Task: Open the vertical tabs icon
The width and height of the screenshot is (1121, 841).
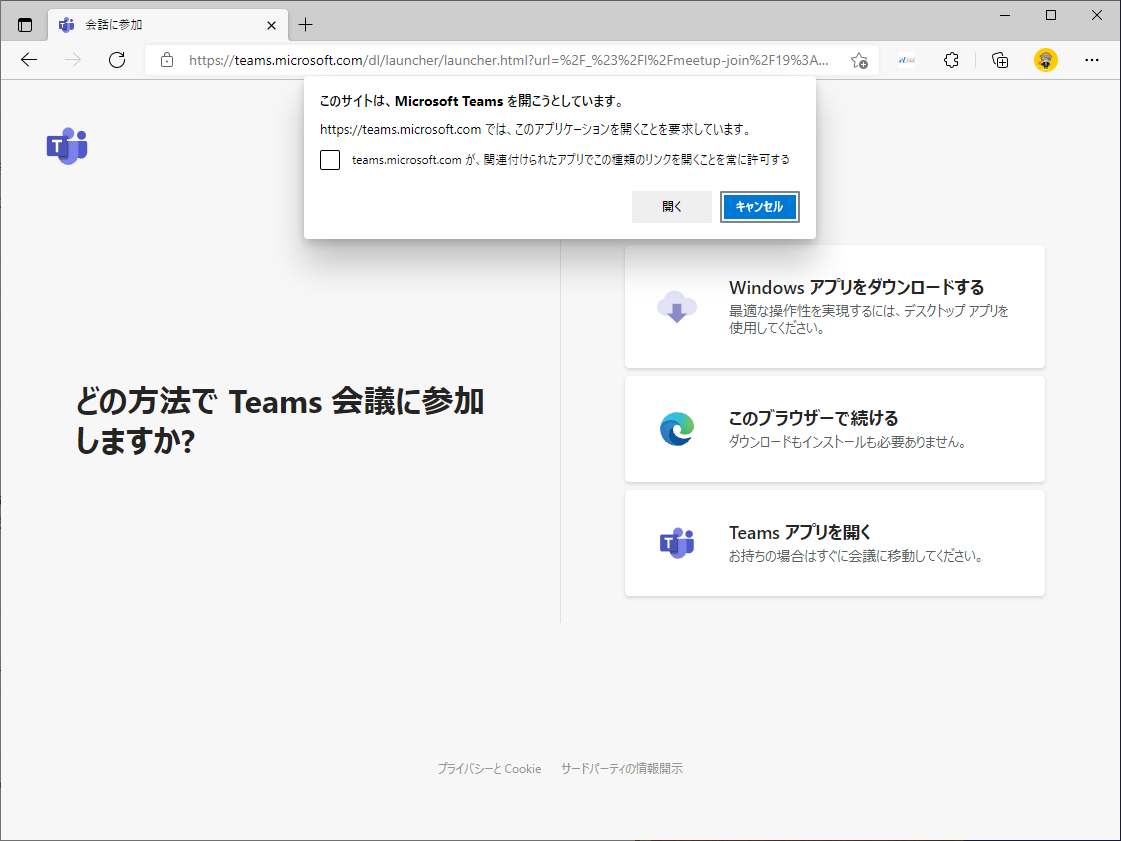Action: tap(25, 25)
